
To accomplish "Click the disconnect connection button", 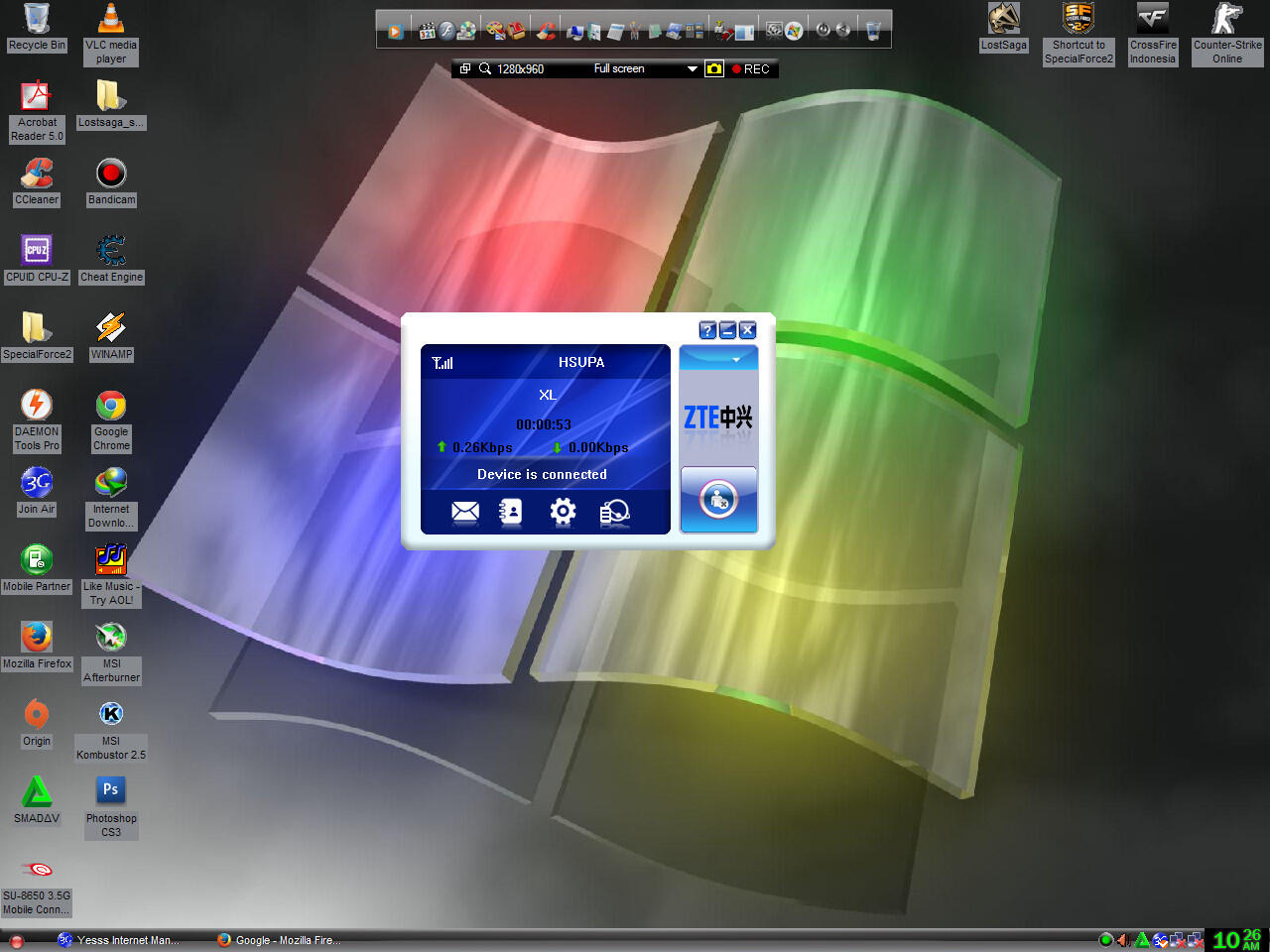I will (718, 500).
